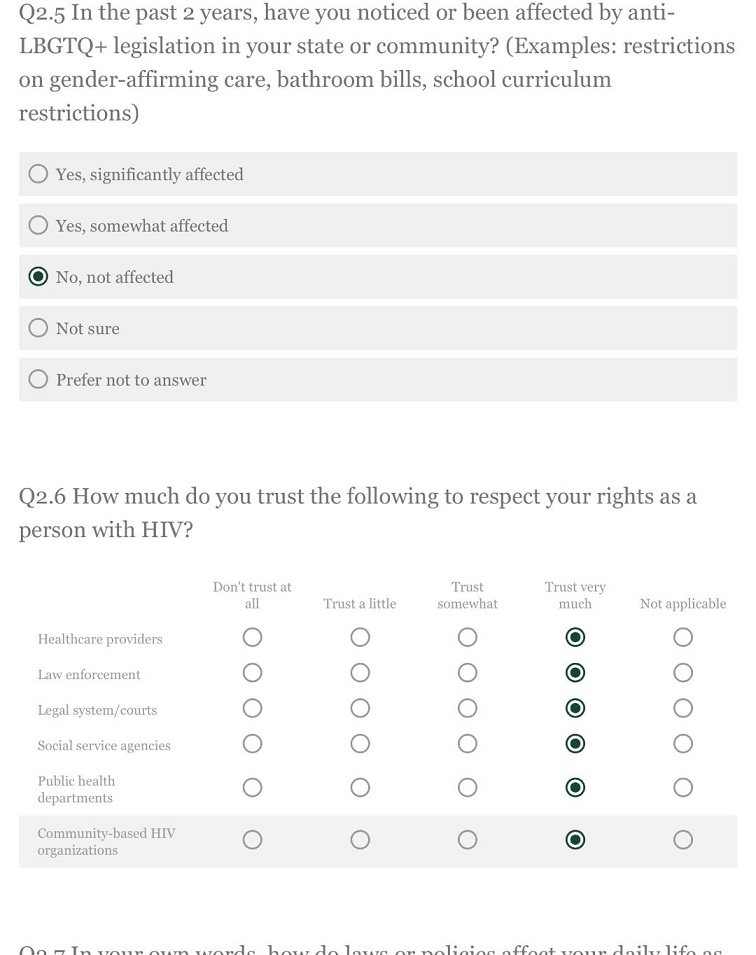Mark Community-based HIV organizations as "Not applicable"
This screenshot has width=756, height=955.
(683, 839)
